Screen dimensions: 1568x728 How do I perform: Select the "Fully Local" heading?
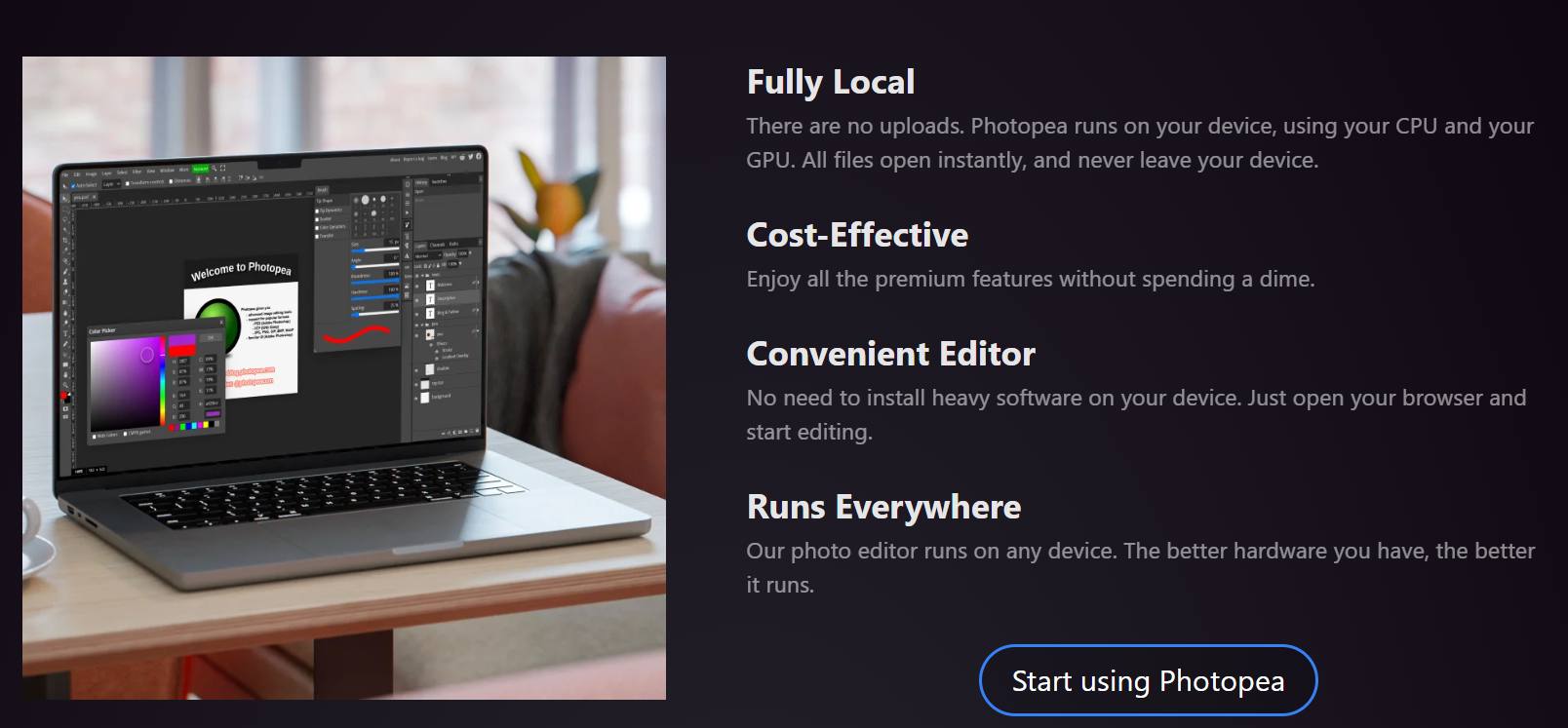coord(831,82)
